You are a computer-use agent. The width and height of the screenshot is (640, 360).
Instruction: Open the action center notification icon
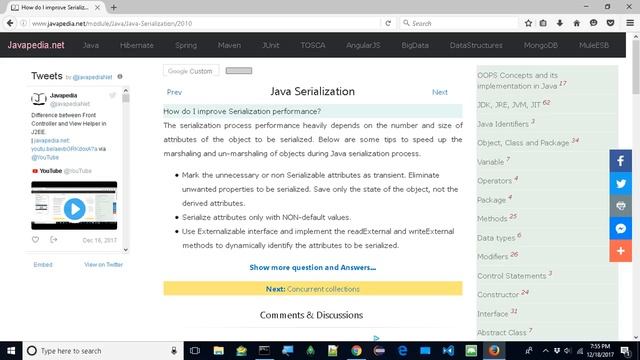click(x=625, y=351)
